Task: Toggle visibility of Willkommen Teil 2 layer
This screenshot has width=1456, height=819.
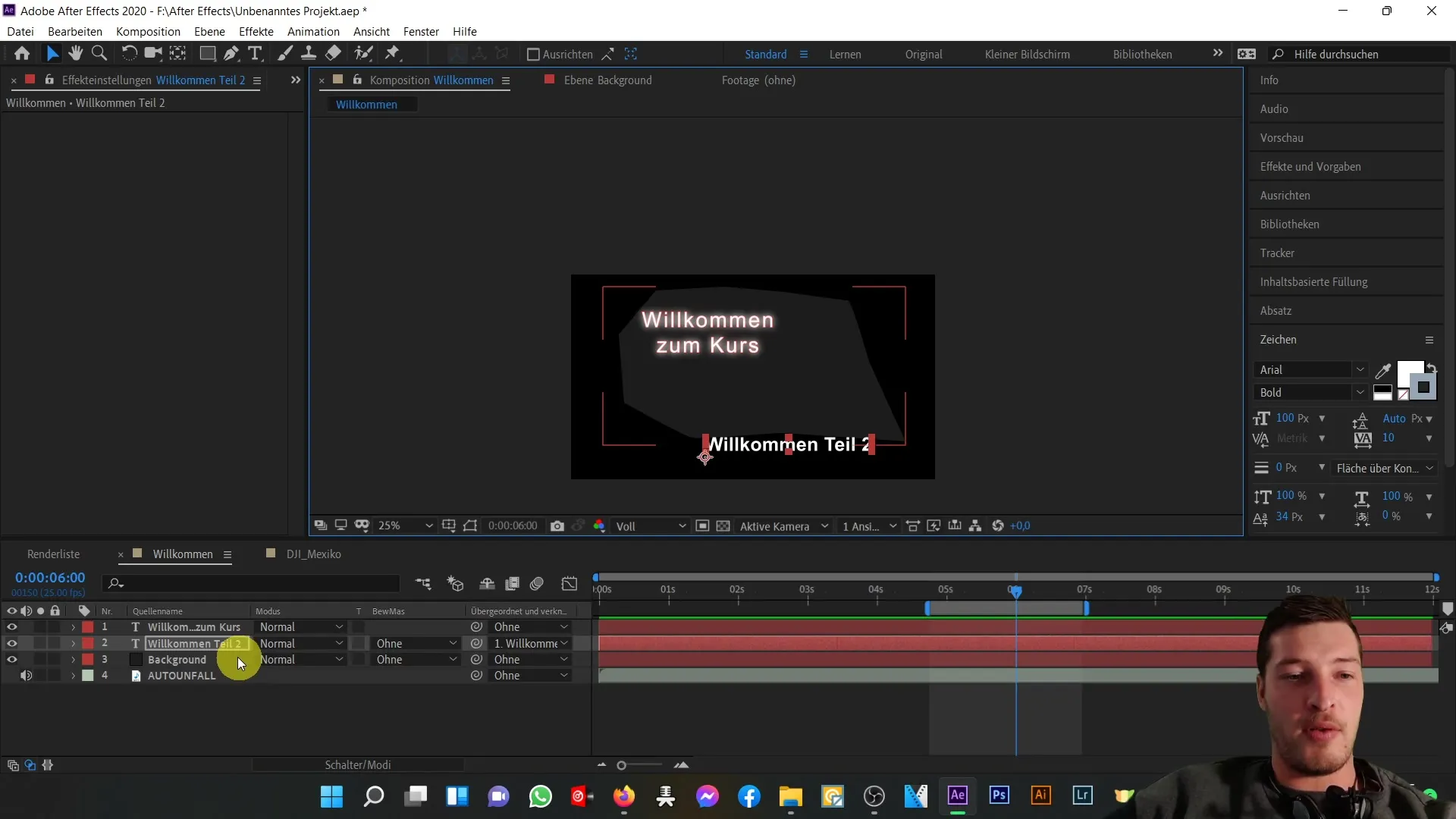Action: click(x=11, y=643)
